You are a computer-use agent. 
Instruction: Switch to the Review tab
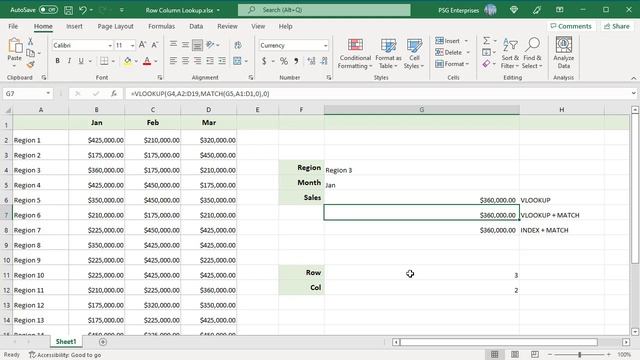227,26
